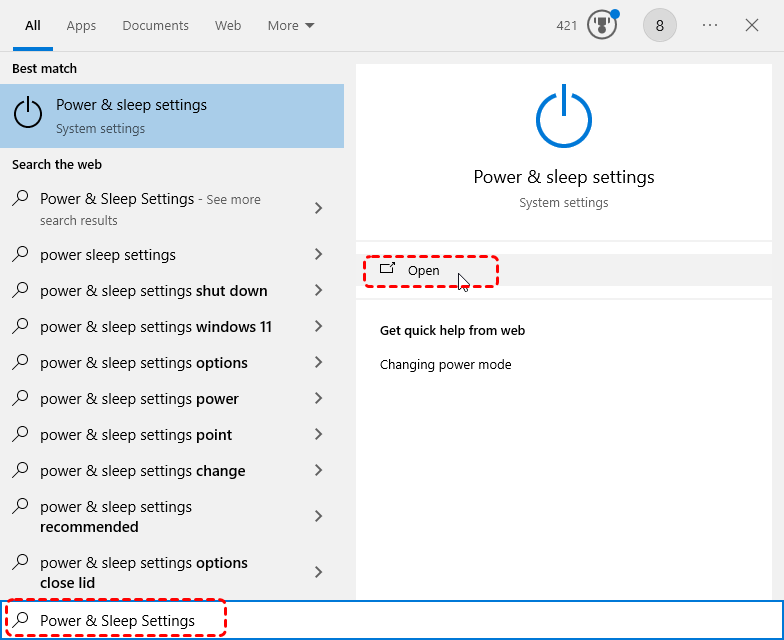Open Changing power mode help link
The image size is (784, 640).
pyautogui.click(x=446, y=364)
